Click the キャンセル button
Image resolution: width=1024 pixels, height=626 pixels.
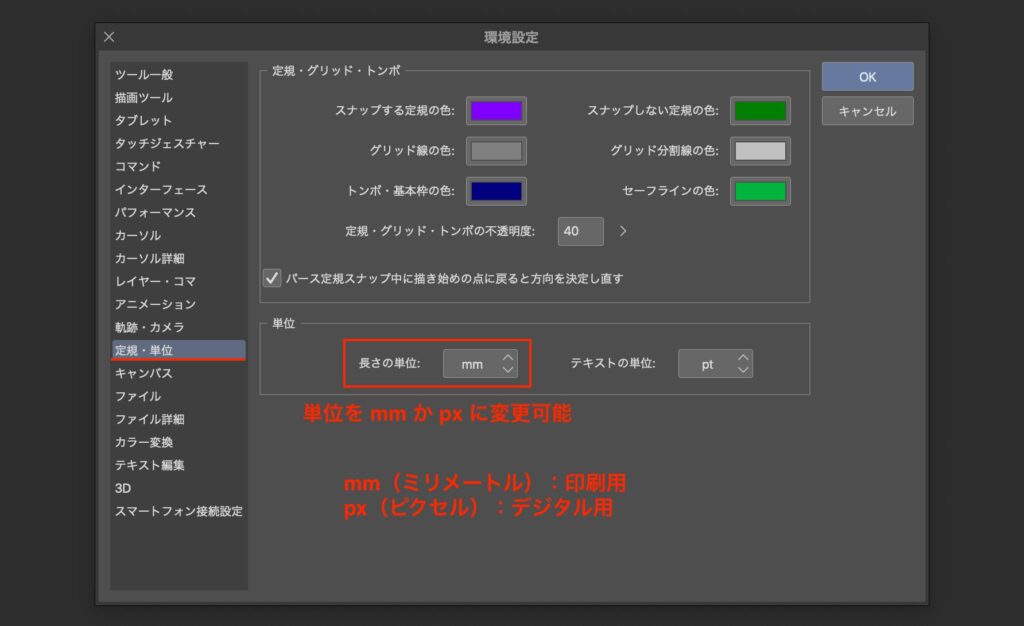point(867,111)
